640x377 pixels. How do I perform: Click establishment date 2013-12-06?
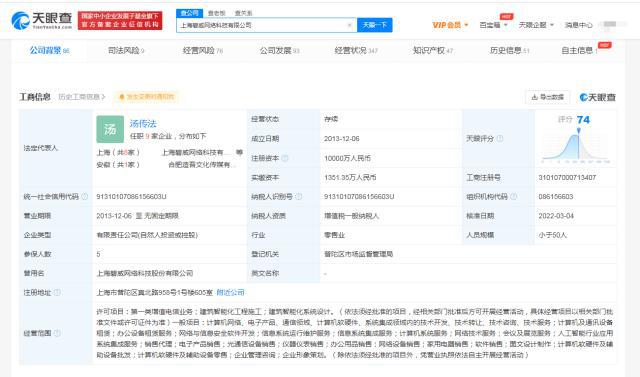point(342,139)
